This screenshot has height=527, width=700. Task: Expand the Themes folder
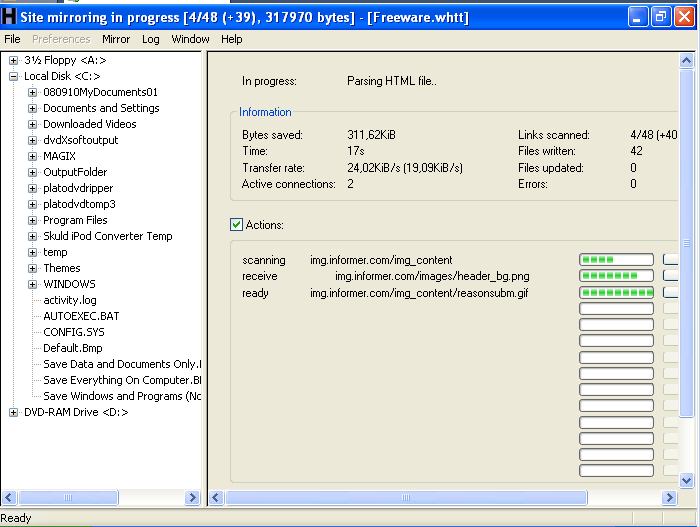click(x=32, y=268)
